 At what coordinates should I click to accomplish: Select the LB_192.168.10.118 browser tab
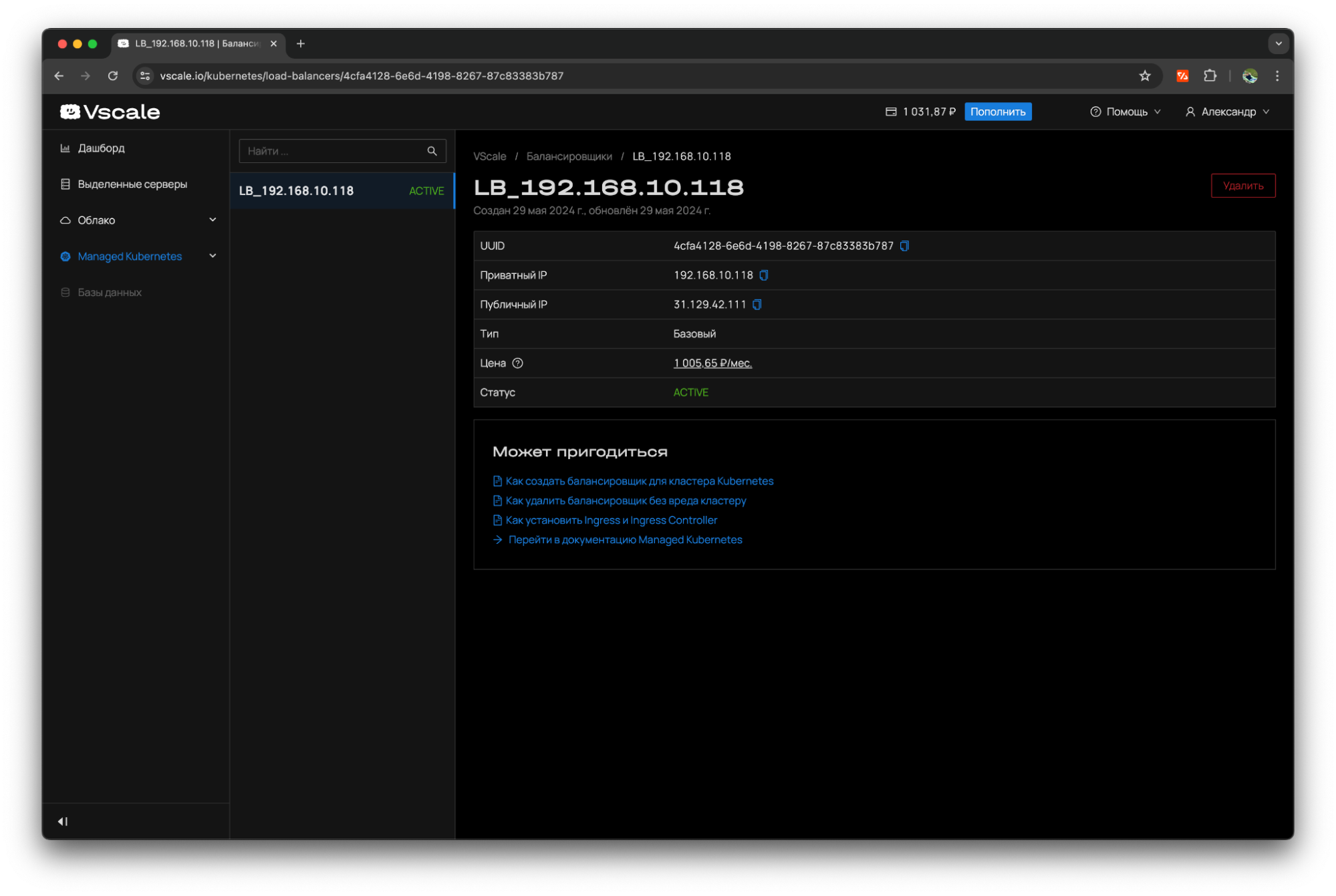coord(198,43)
